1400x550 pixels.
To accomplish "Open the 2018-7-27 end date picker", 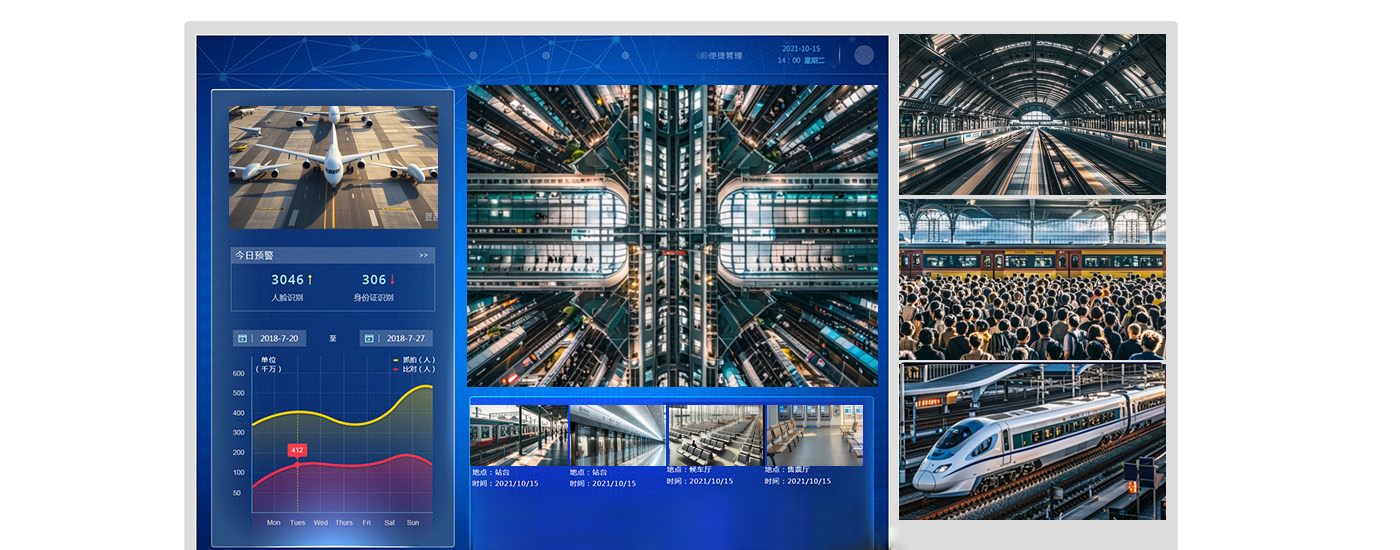I will [x=405, y=338].
